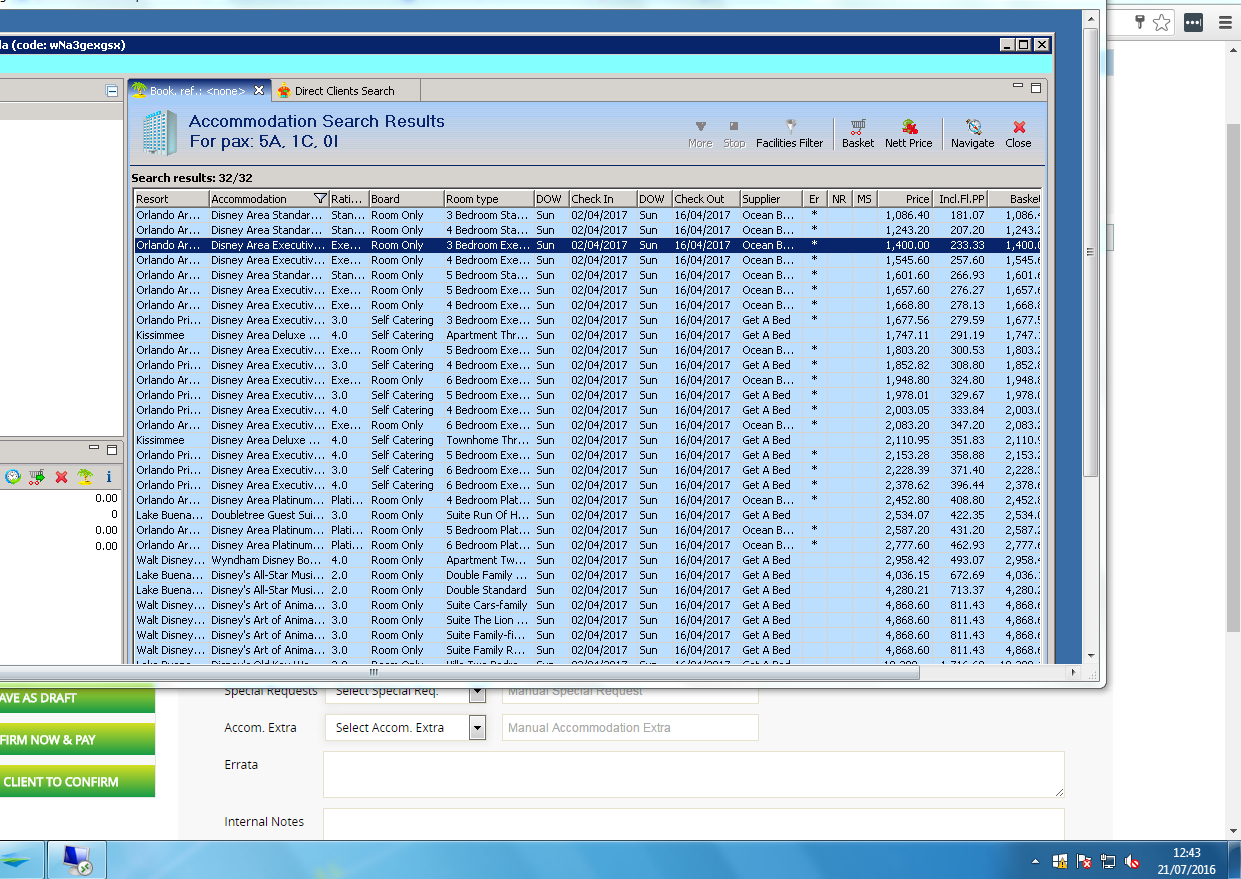Click the Internal Notes text area
The image size is (1241, 879).
(x=693, y=824)
